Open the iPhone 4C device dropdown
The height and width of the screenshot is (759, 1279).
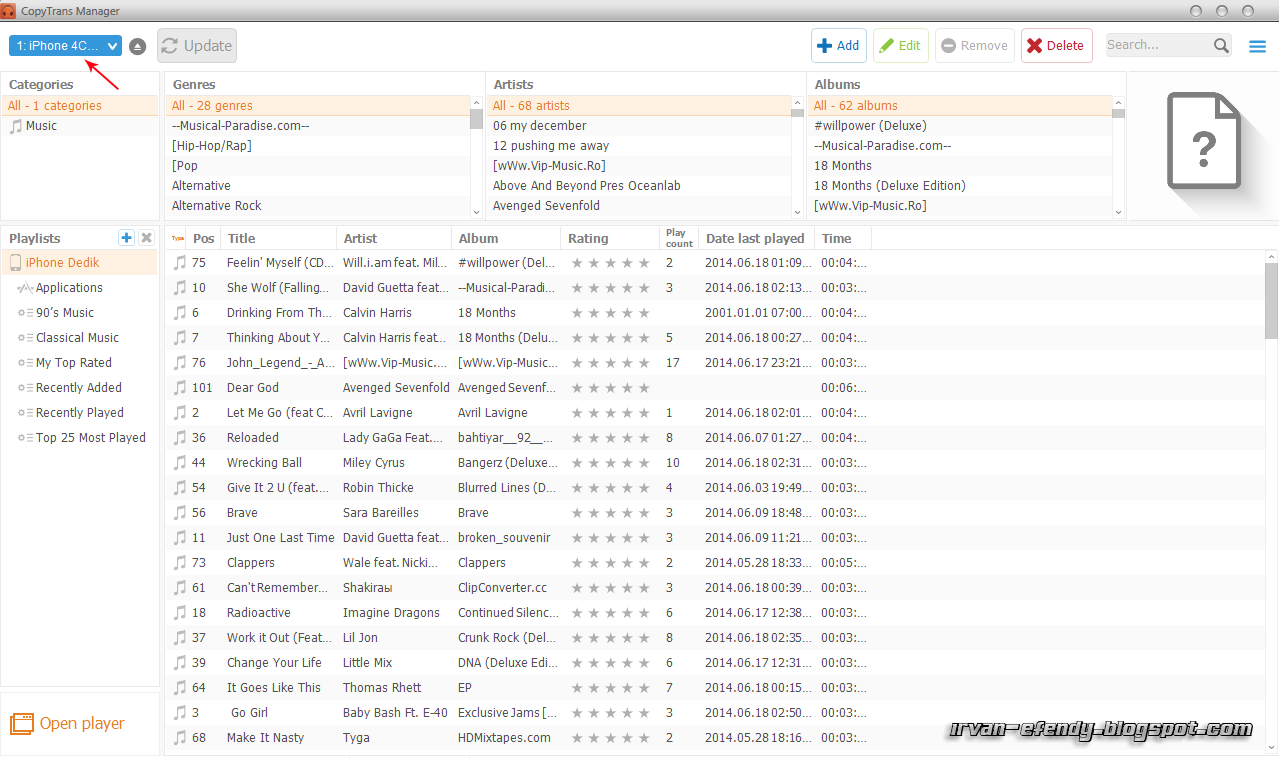[x=65, y=46]
